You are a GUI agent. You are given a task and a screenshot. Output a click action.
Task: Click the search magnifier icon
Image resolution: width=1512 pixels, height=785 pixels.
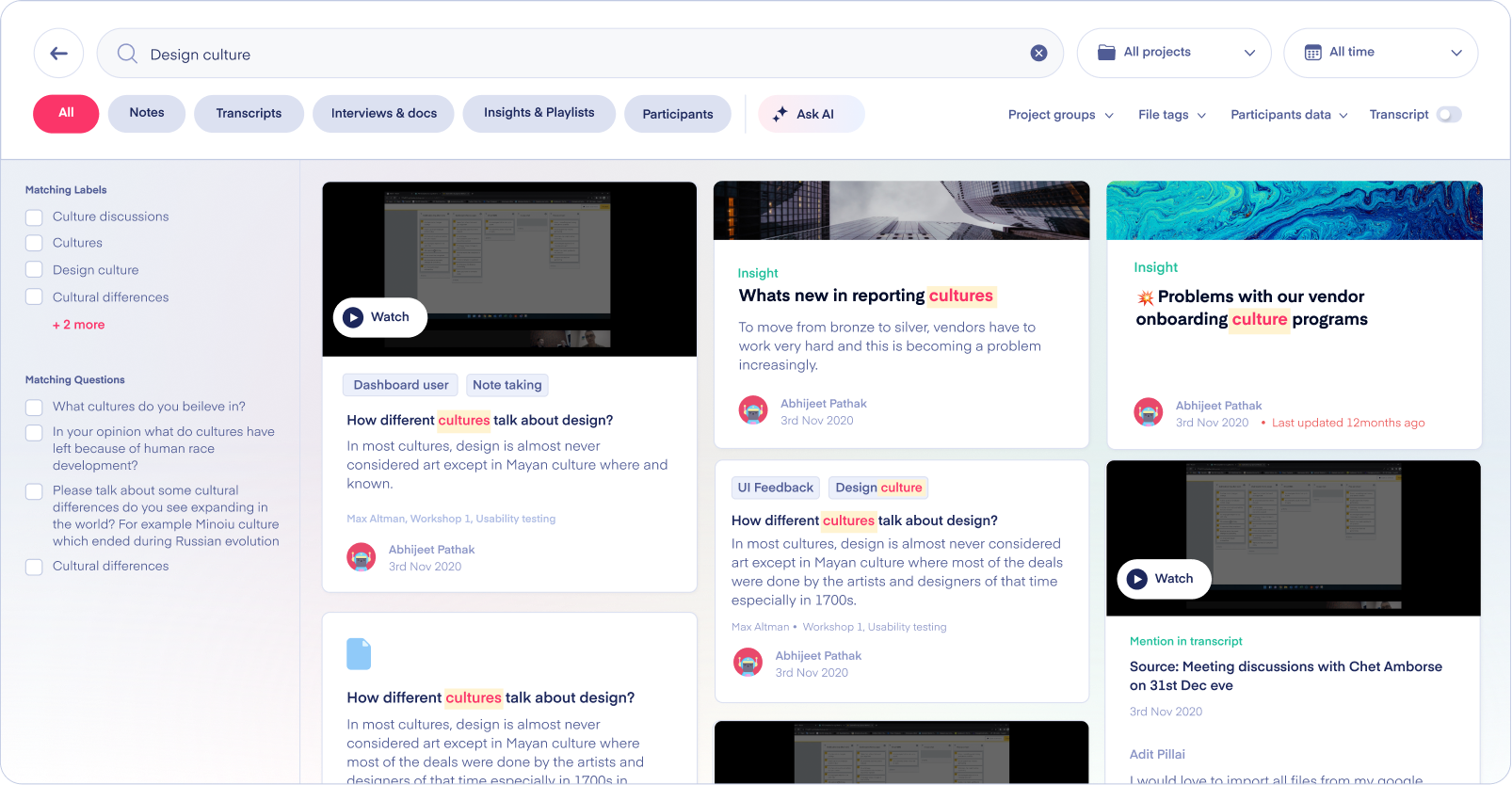[127, 54]
